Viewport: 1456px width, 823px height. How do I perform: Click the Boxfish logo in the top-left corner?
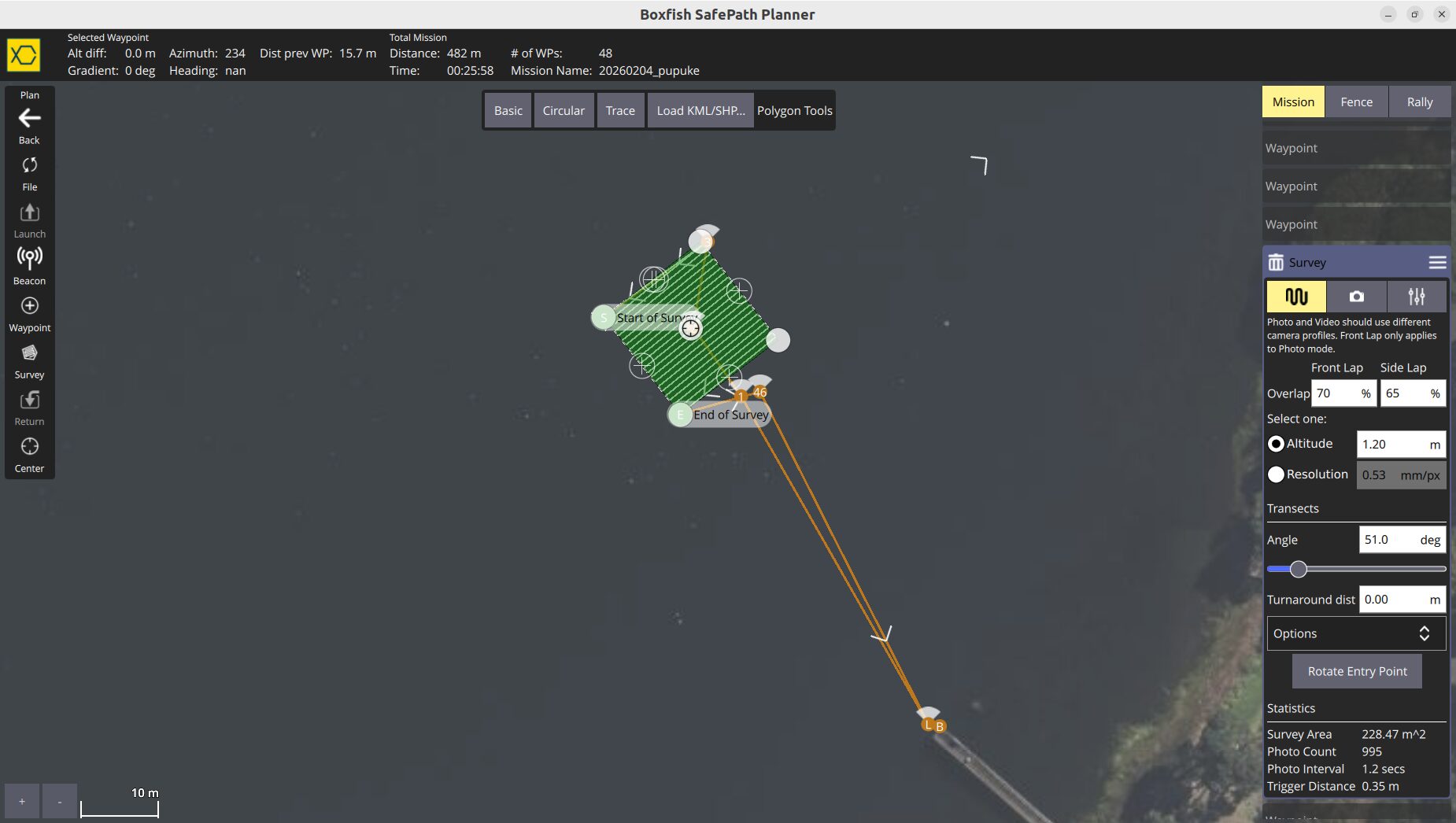point(22,55)
